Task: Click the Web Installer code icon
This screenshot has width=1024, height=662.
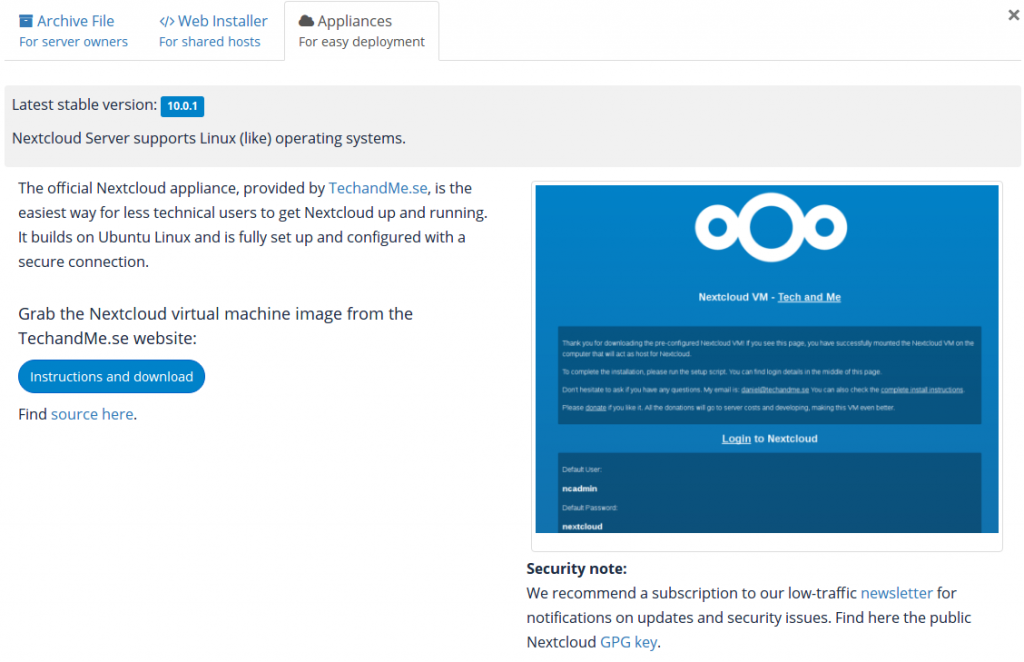Action: (x=167, y=21)
